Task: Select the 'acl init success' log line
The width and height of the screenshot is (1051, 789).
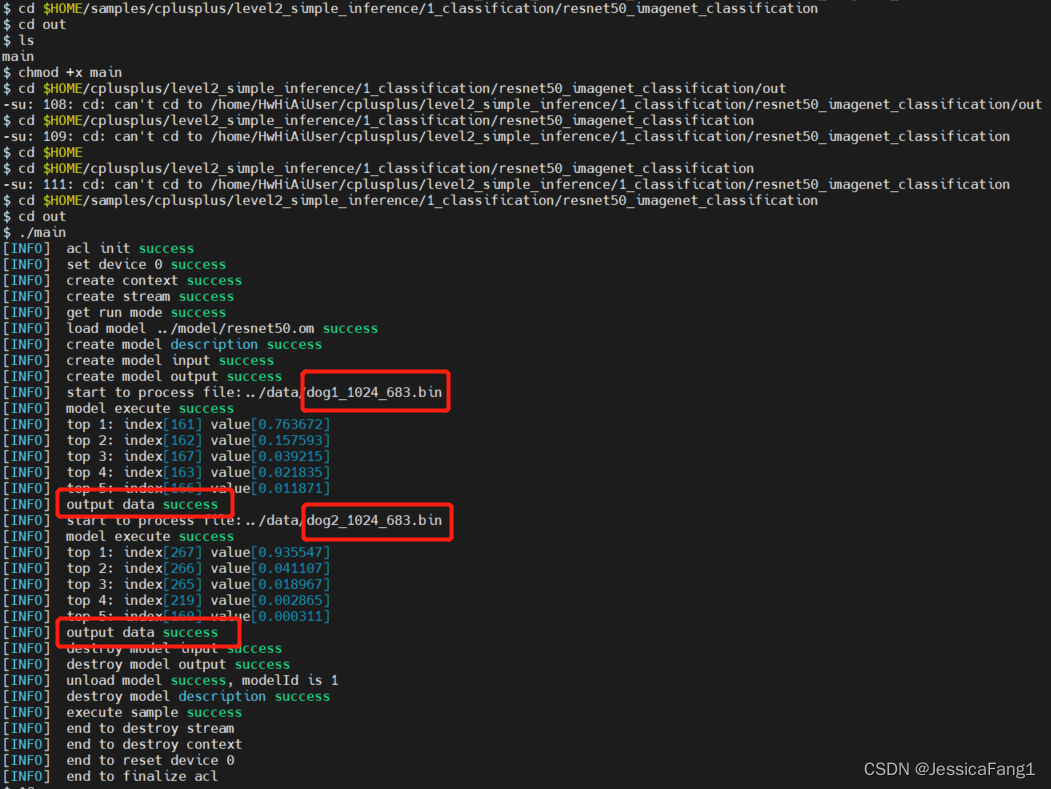Action: pos(99,249)
